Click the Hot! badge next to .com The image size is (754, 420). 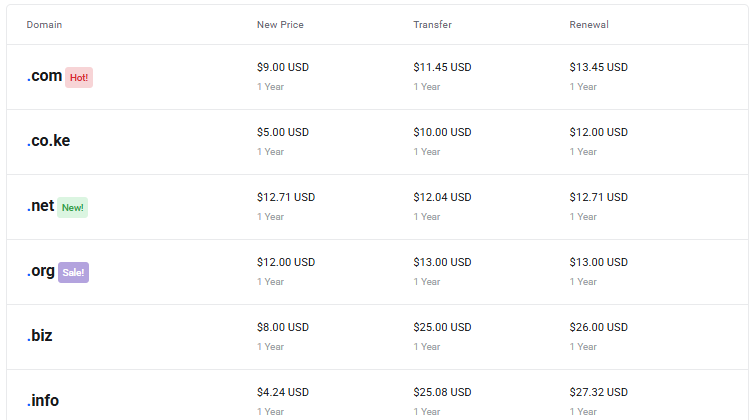pos(79,77)
